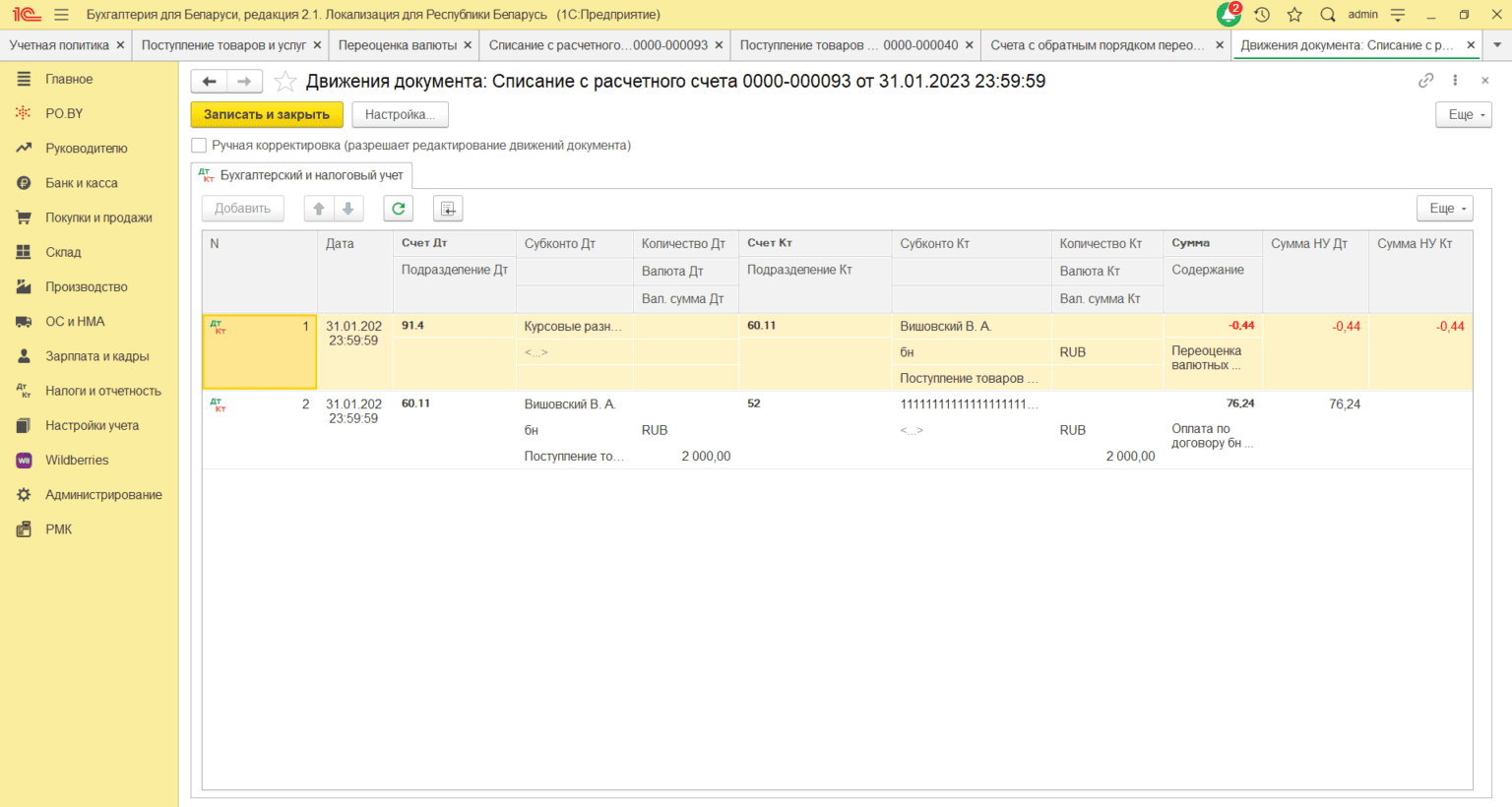
Task: Click the move row down arrow
Action: point(348,209)
